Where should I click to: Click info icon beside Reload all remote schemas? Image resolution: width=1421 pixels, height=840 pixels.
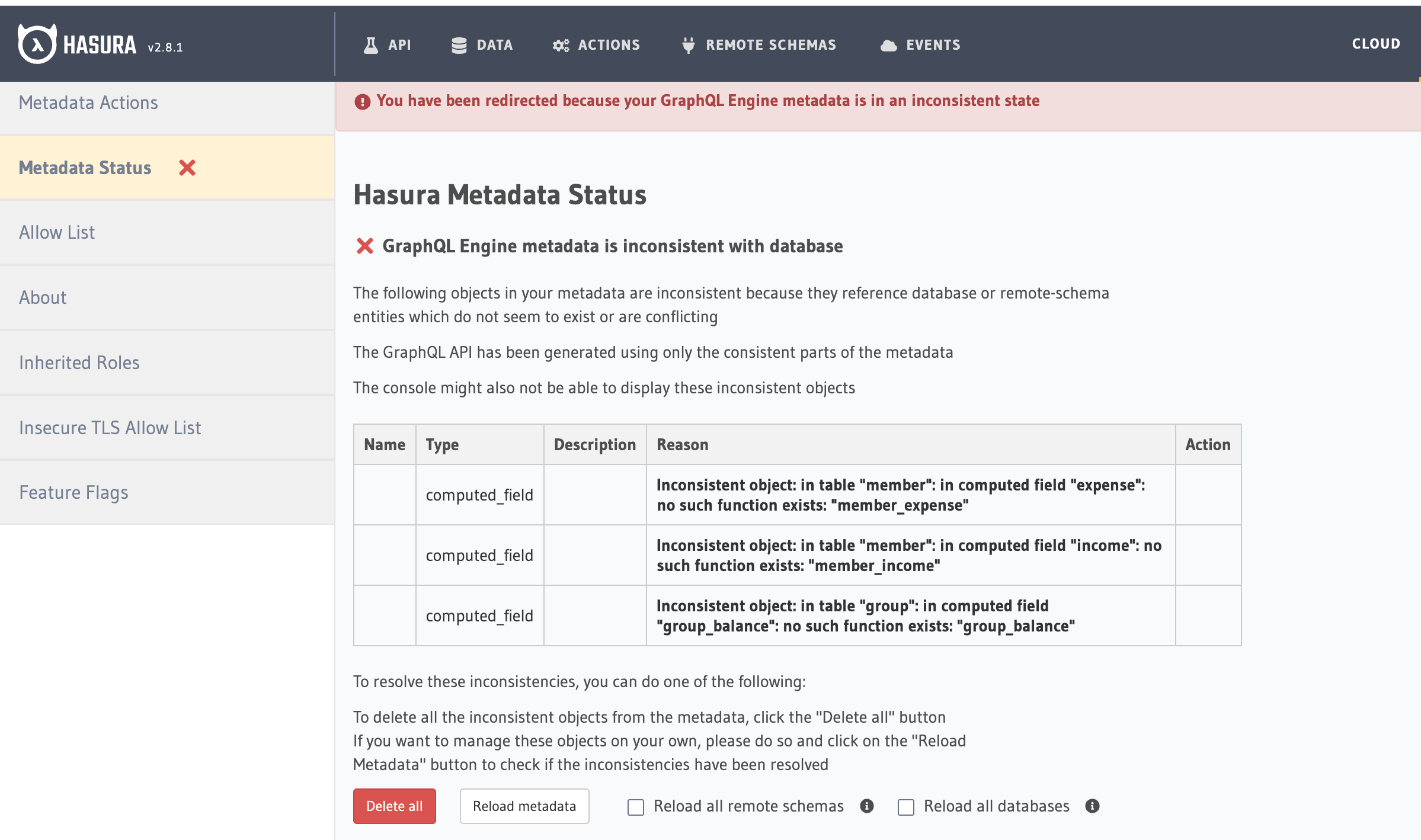pyautogui.click(x=867, y=806)
